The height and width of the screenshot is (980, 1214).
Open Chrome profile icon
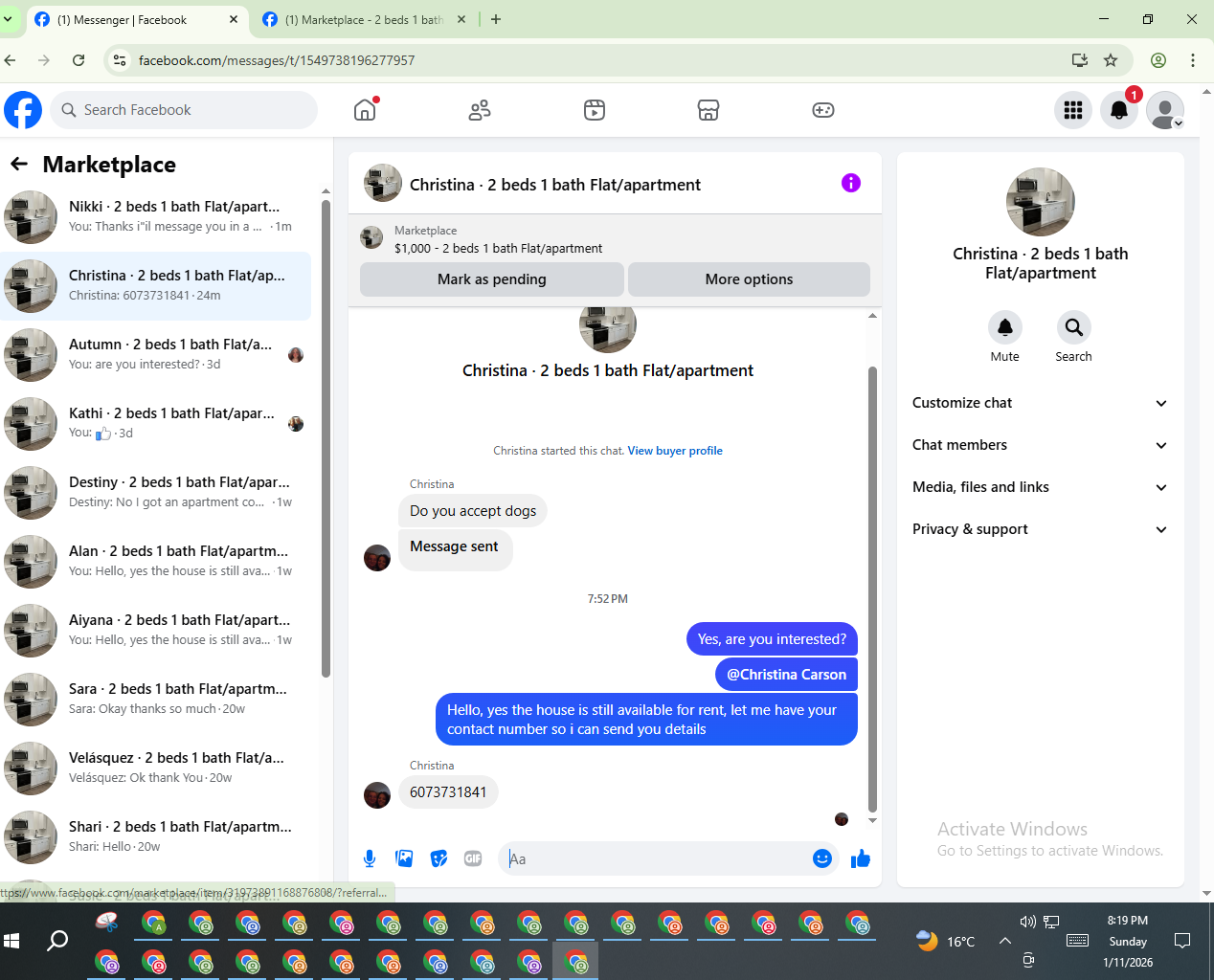coord(1158,60)
